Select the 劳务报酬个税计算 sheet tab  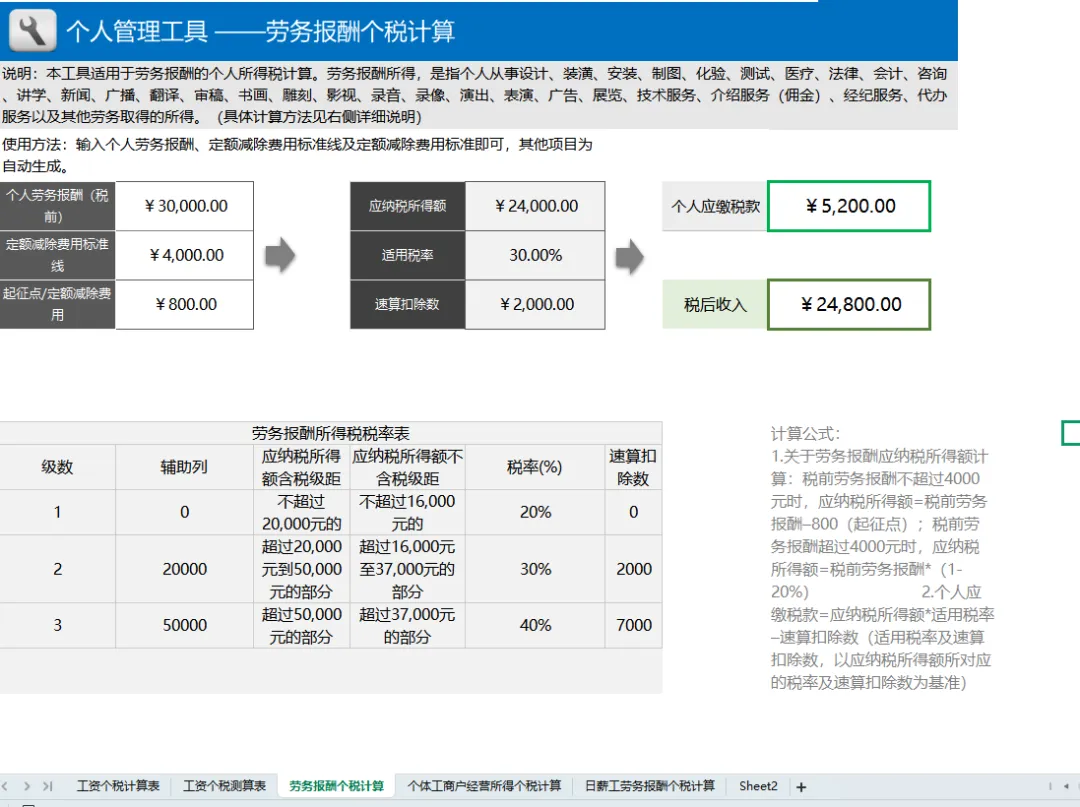click(x=336, y=786)
